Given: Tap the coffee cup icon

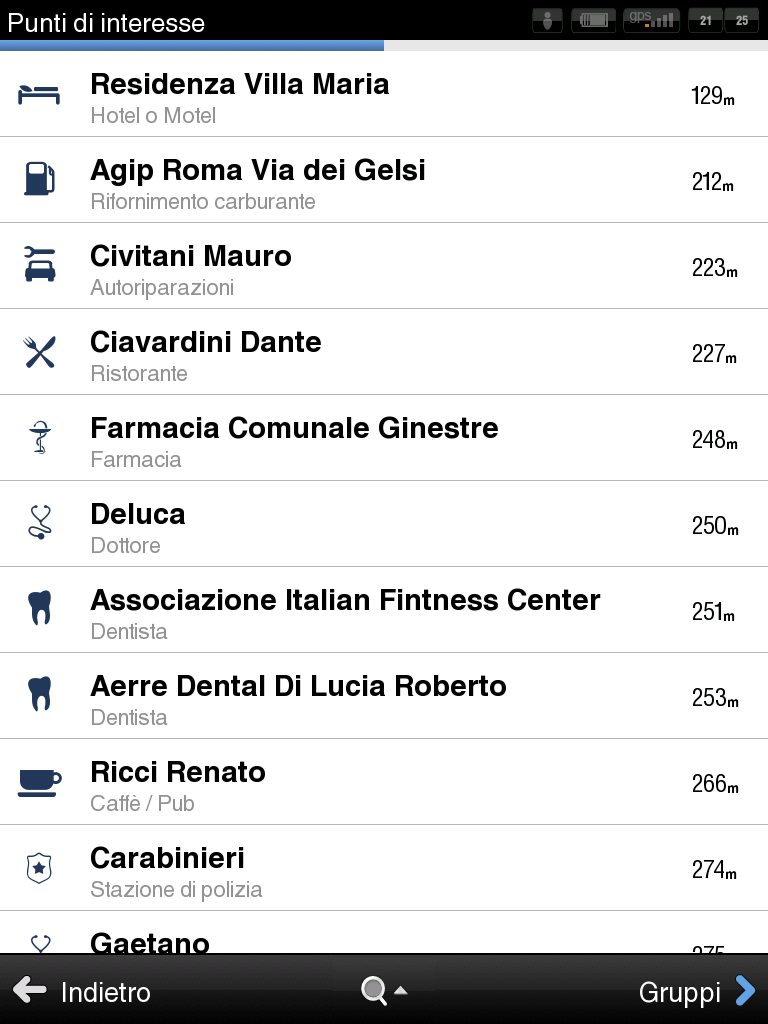Looking at the screenshot, I should tap(39, 782).
